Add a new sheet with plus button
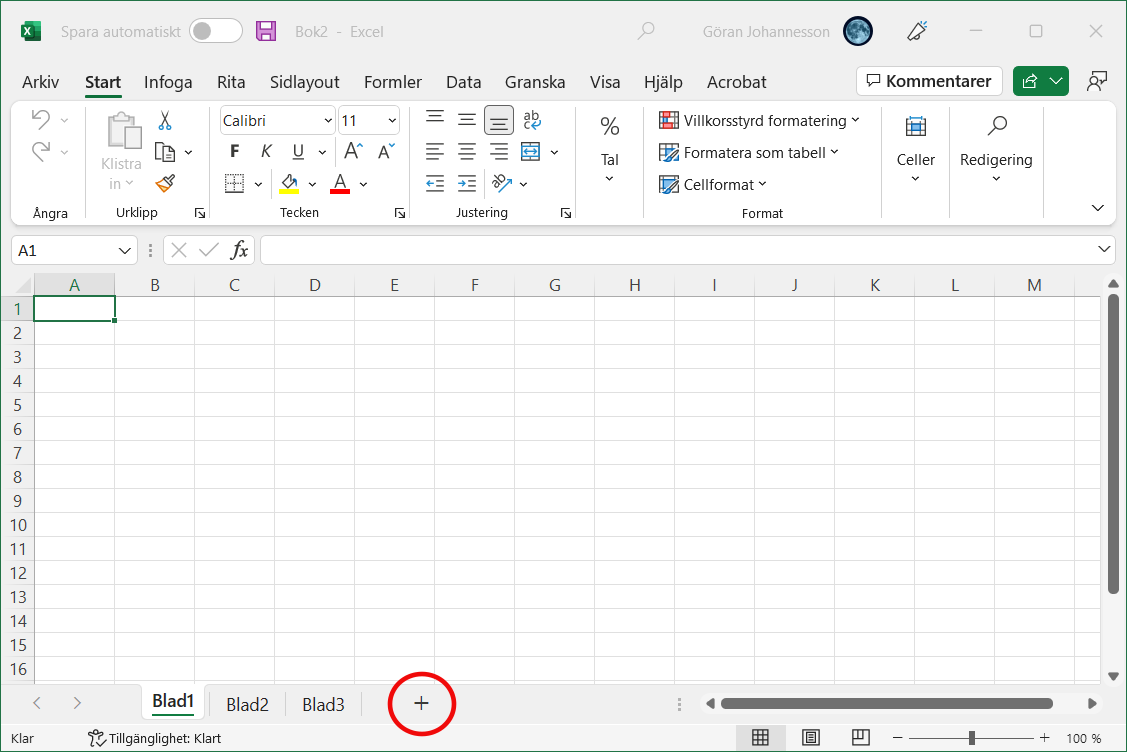Image resolution: width=1127 pixels, height=752 pixels. tap(421, 704)
